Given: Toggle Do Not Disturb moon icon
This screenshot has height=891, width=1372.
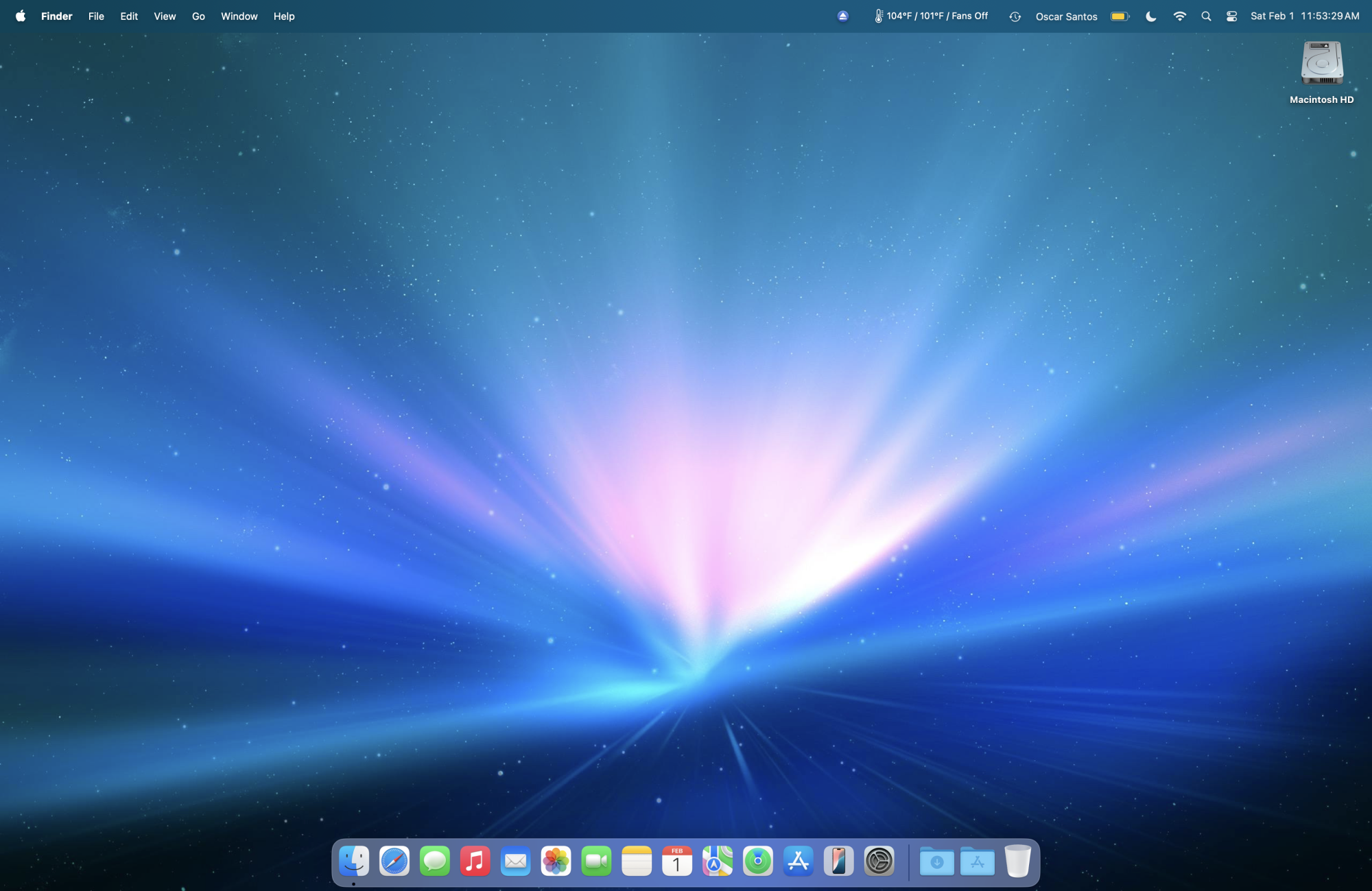Looking at the screenshot, I should pos(1150,16).
